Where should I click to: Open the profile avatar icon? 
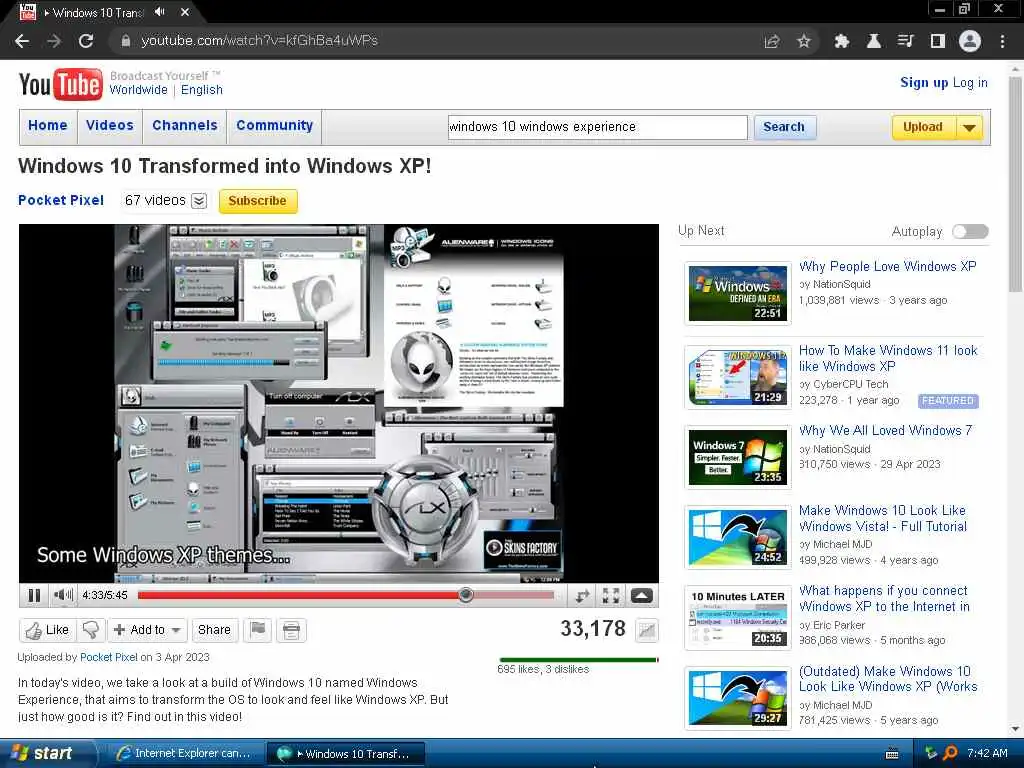coord(970,41)
